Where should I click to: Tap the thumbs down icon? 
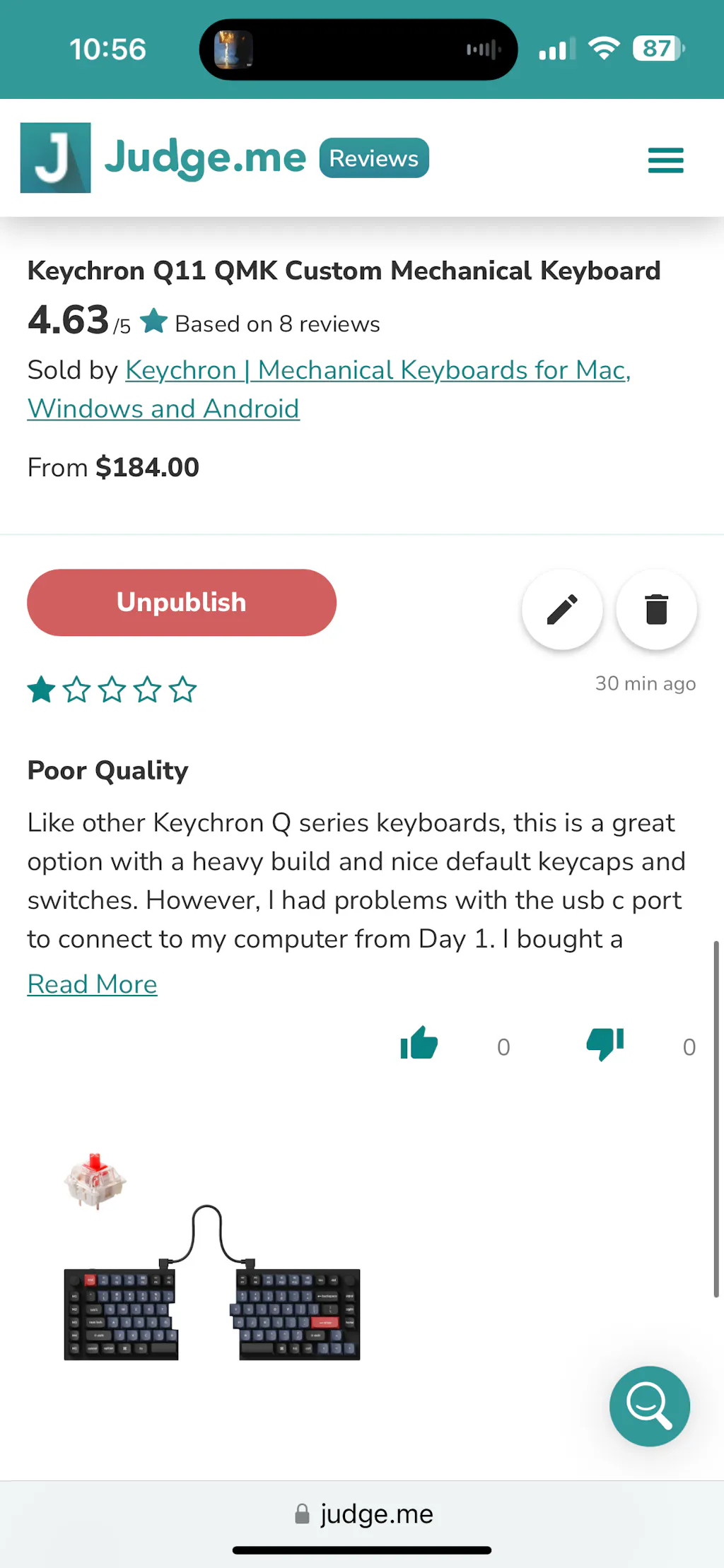(605, 1043)
